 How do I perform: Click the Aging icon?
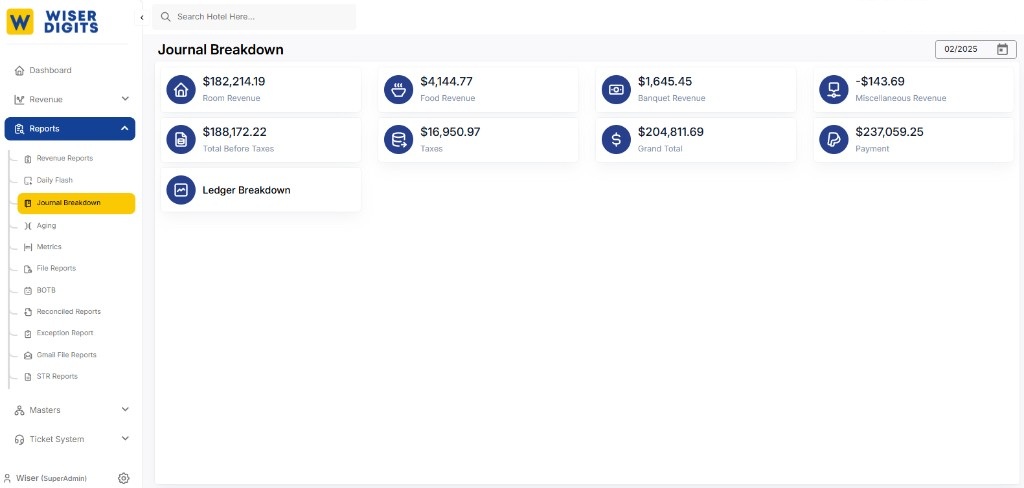tap(27, 226)
